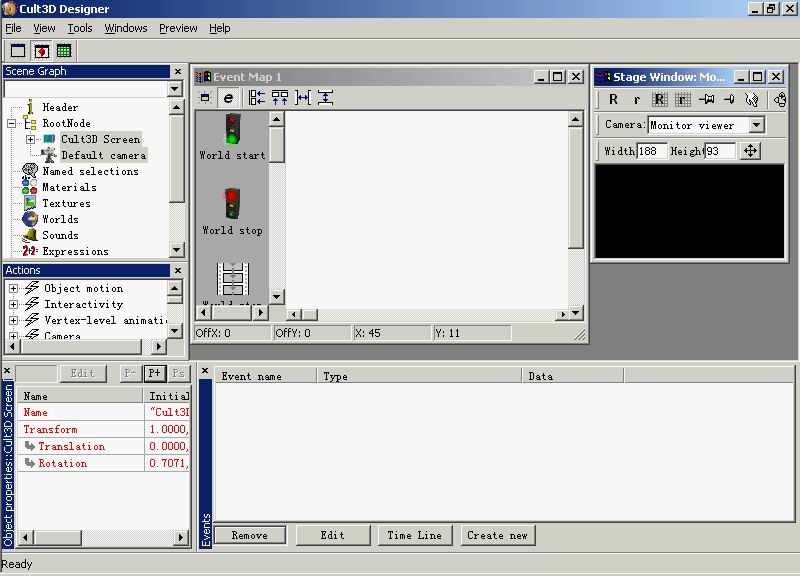The width and height of the screenshot is (800, 576).
Task: Click the 'e' icon in Event Map toolbar
Action: click(228, 97)
